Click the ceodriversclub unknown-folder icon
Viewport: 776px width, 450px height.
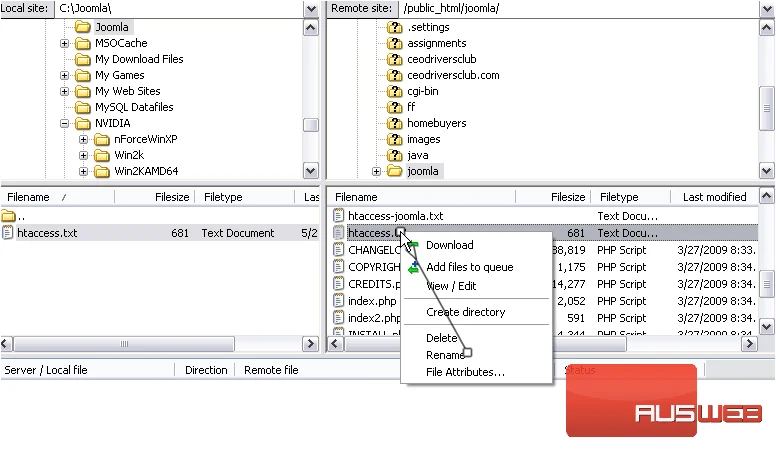(x=394, y=59)
